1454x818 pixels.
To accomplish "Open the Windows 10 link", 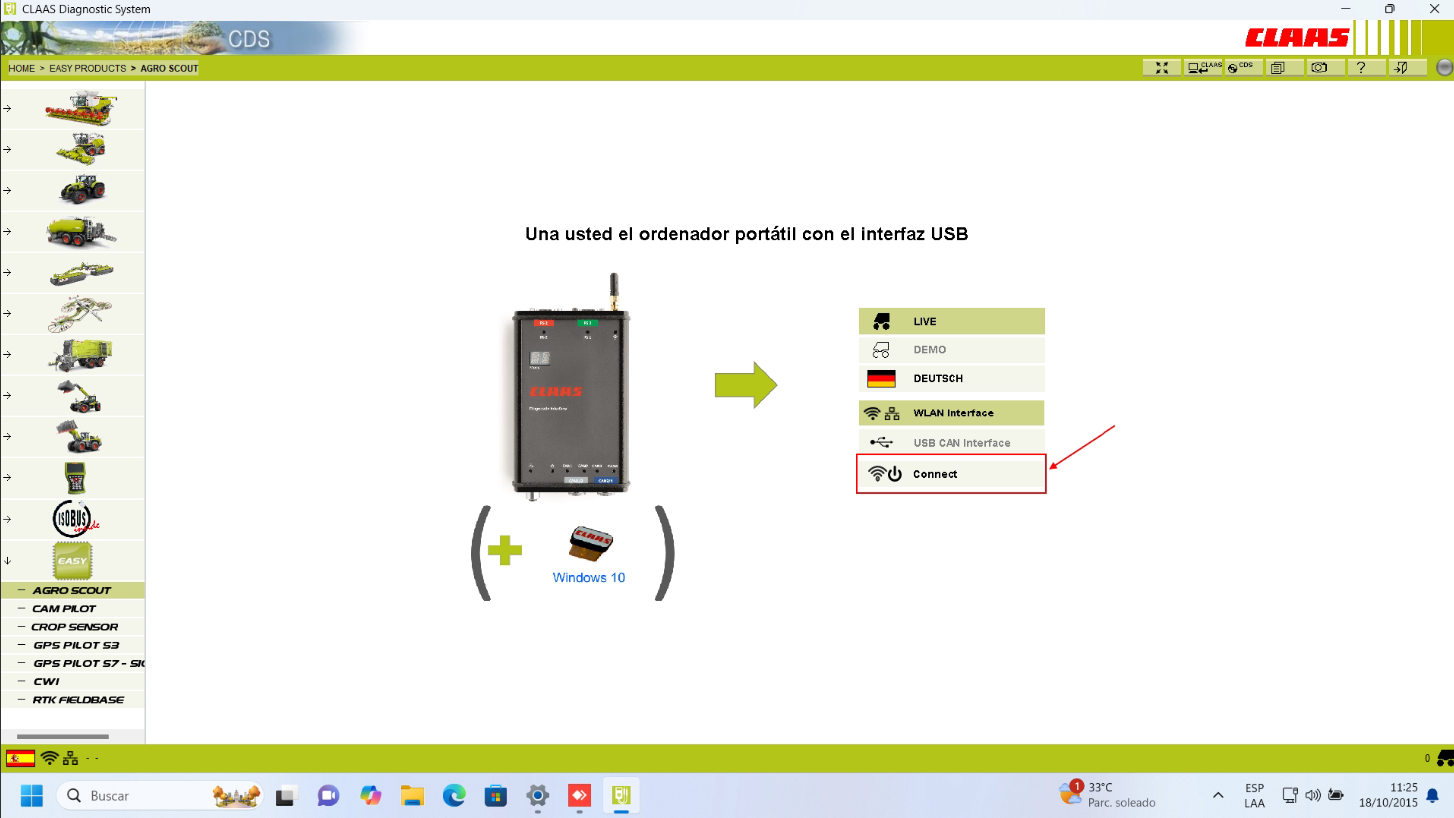I will (x=589, y=577).
